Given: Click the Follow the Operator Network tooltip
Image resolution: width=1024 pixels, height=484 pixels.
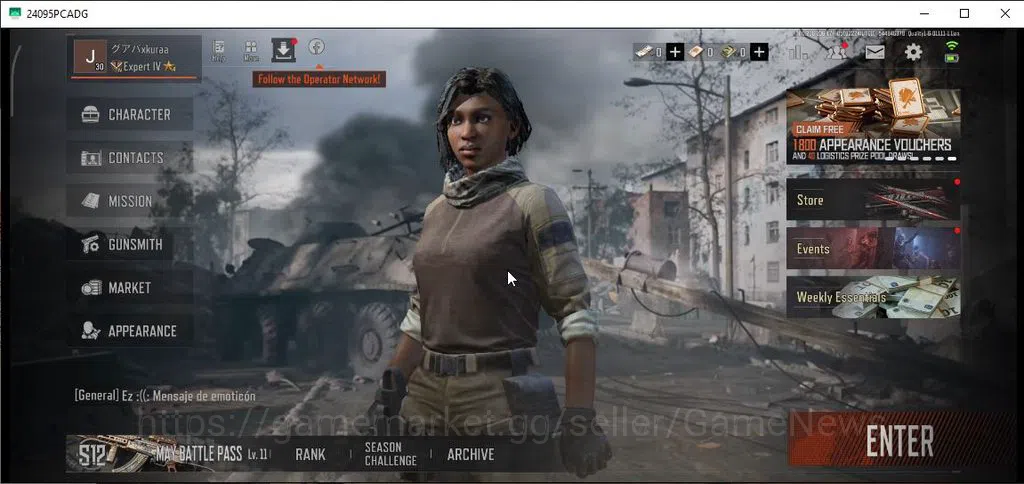Looking at the screenshot, I should click(x=319, y=79).
